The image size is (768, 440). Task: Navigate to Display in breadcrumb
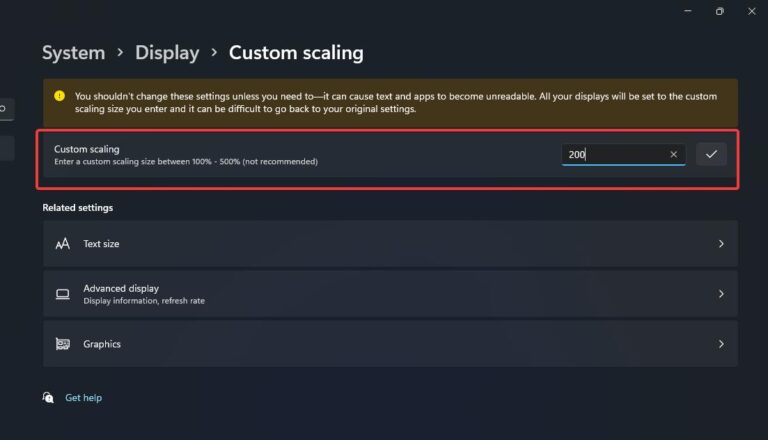coord(167,53)
